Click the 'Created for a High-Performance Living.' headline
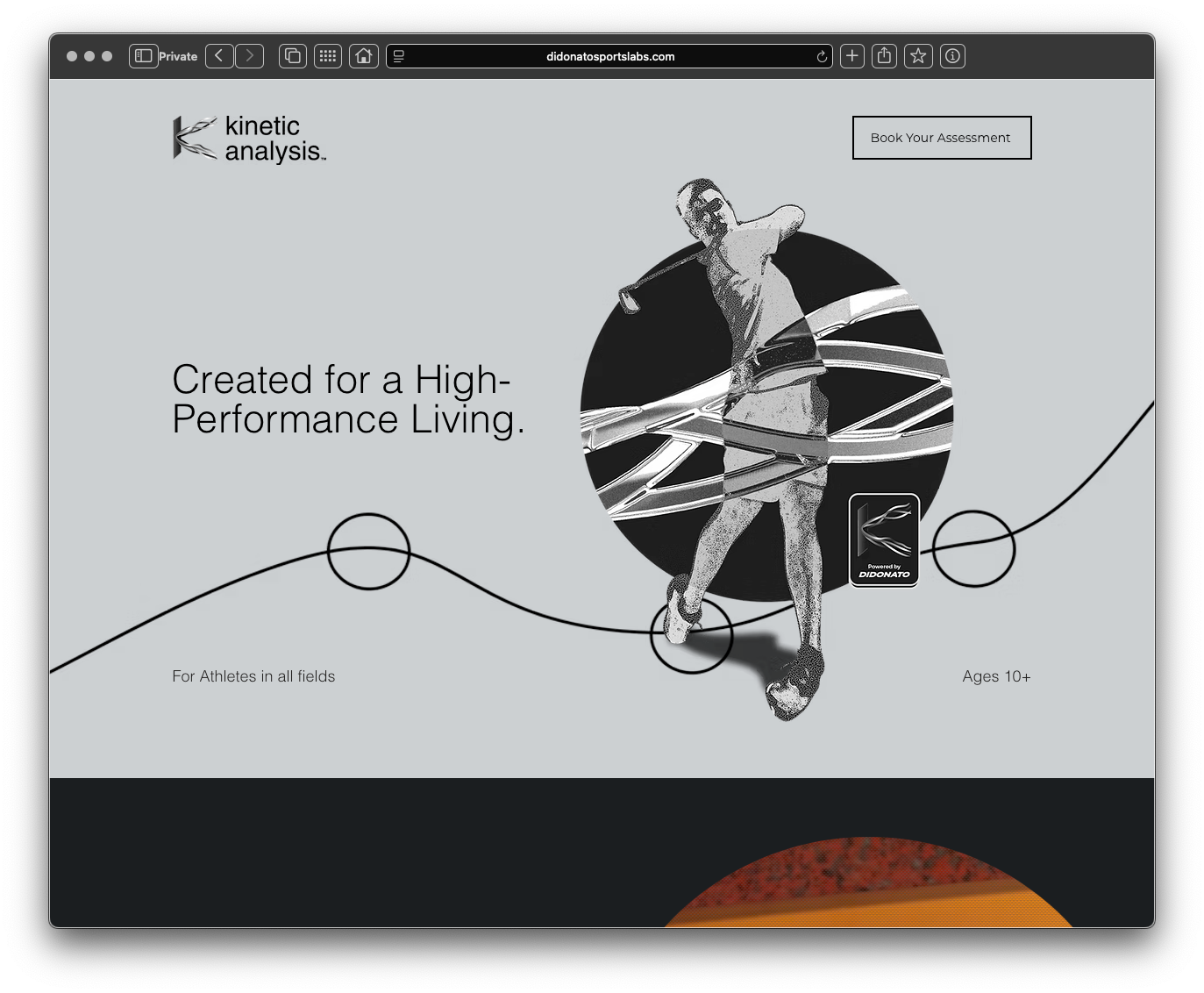Image resolution: width=1204 pixels, height=993 pixels. [348, 399]
